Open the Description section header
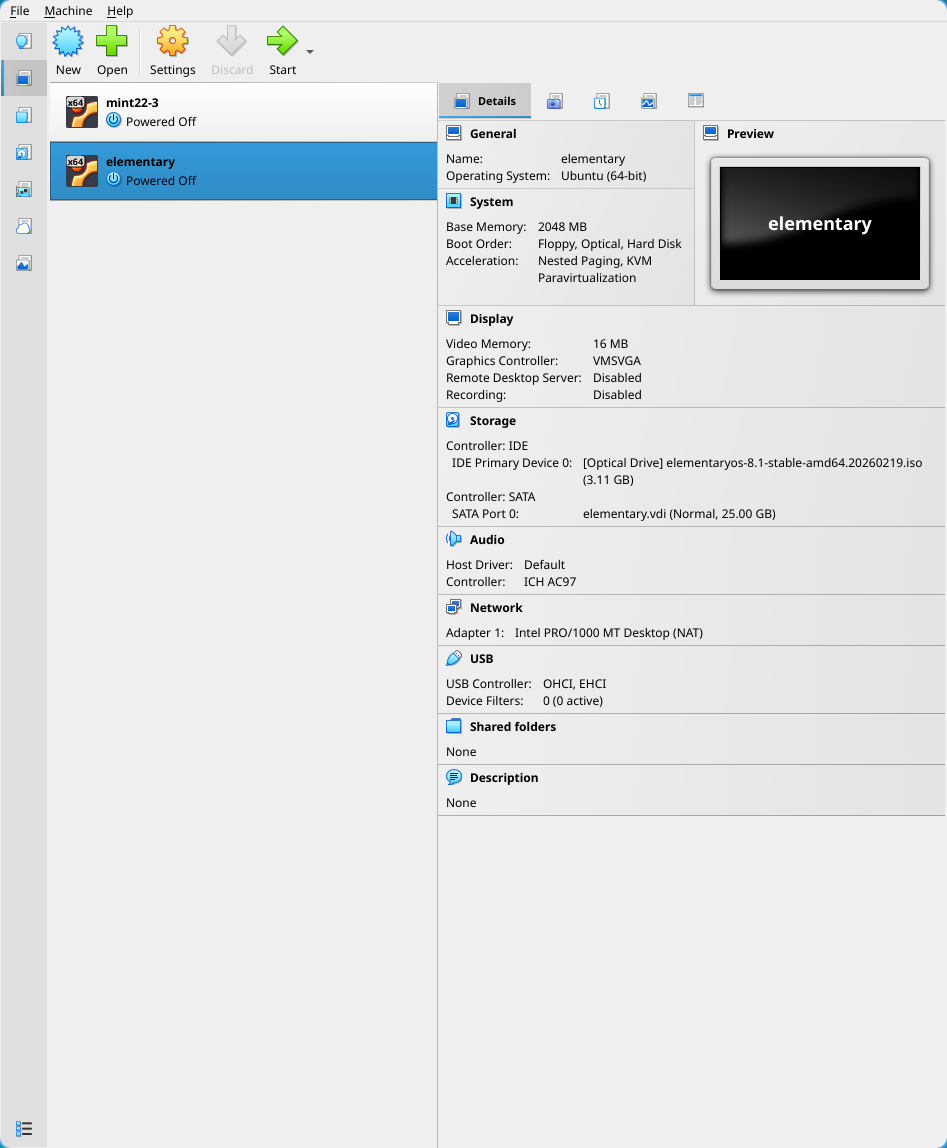 [x=504, y=778]
